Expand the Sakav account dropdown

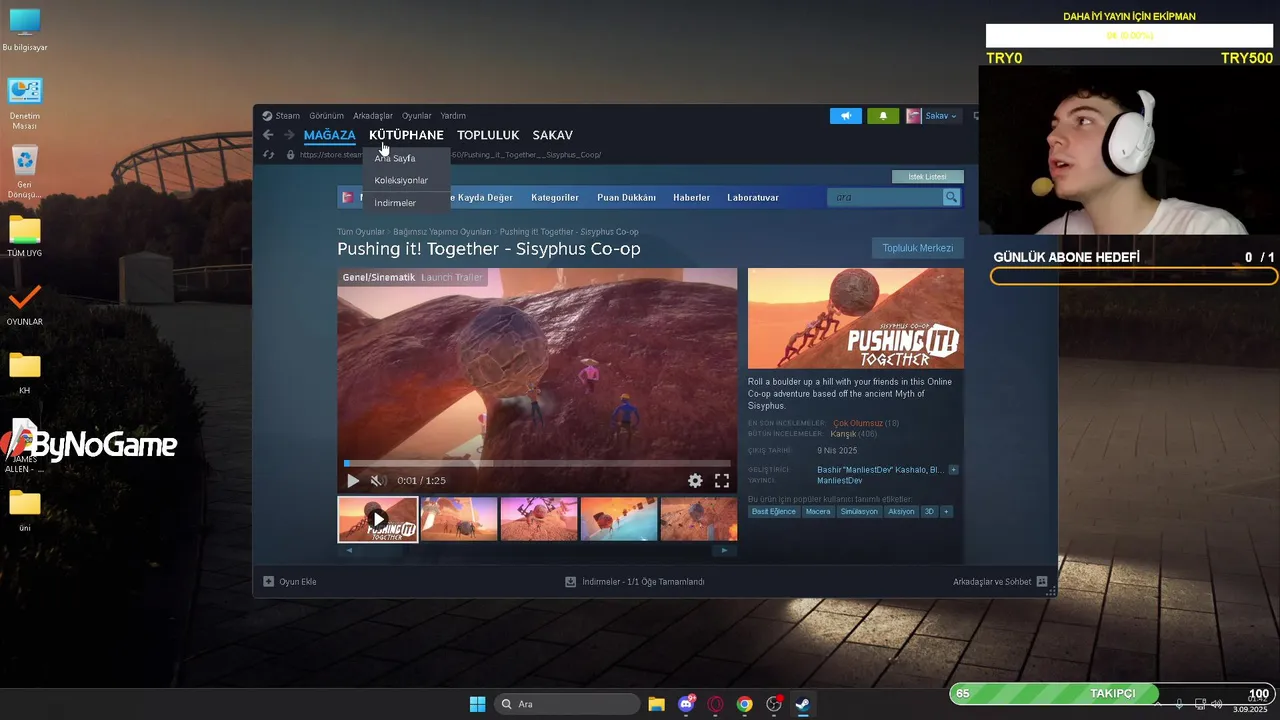point(941,116)
